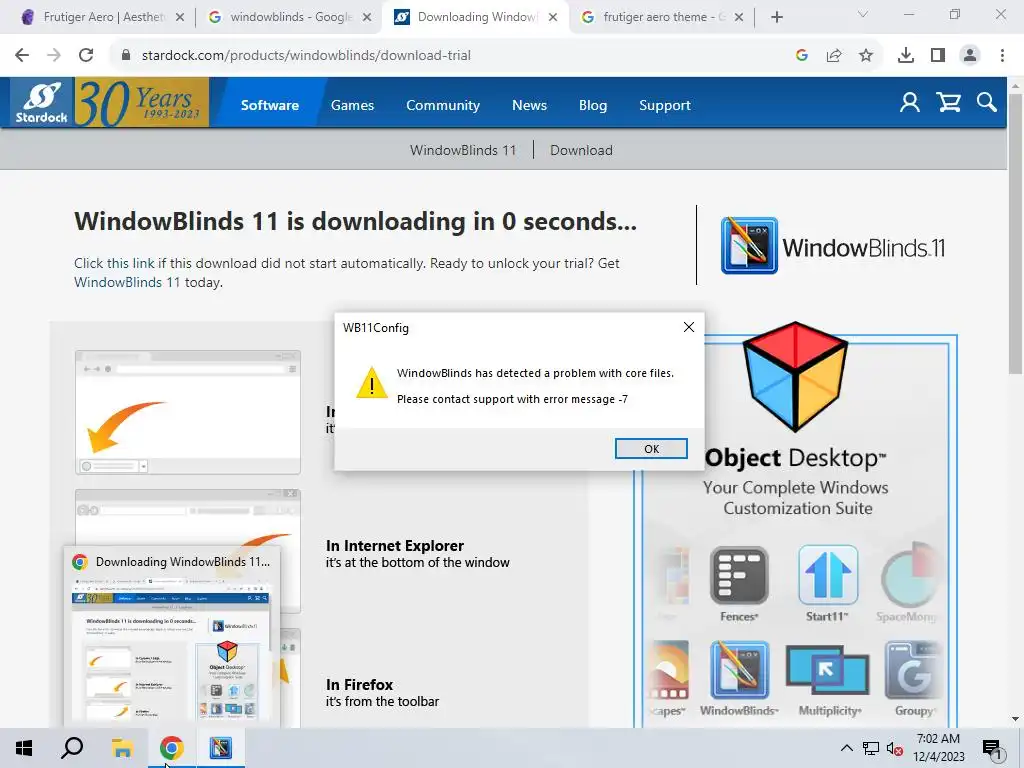Open the Blog menu item

[592, 105]
